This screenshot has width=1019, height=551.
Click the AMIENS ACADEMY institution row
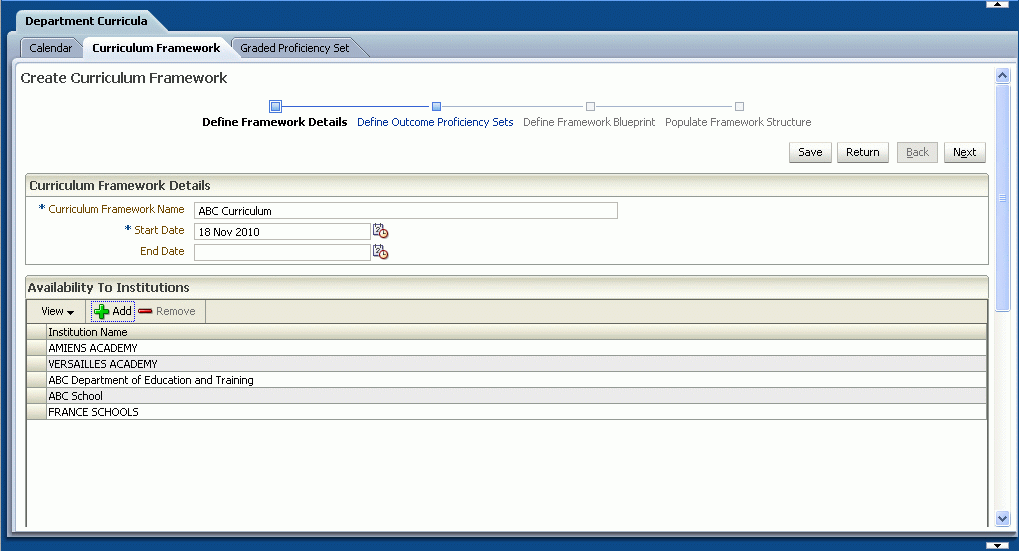[x=517, y=348]
